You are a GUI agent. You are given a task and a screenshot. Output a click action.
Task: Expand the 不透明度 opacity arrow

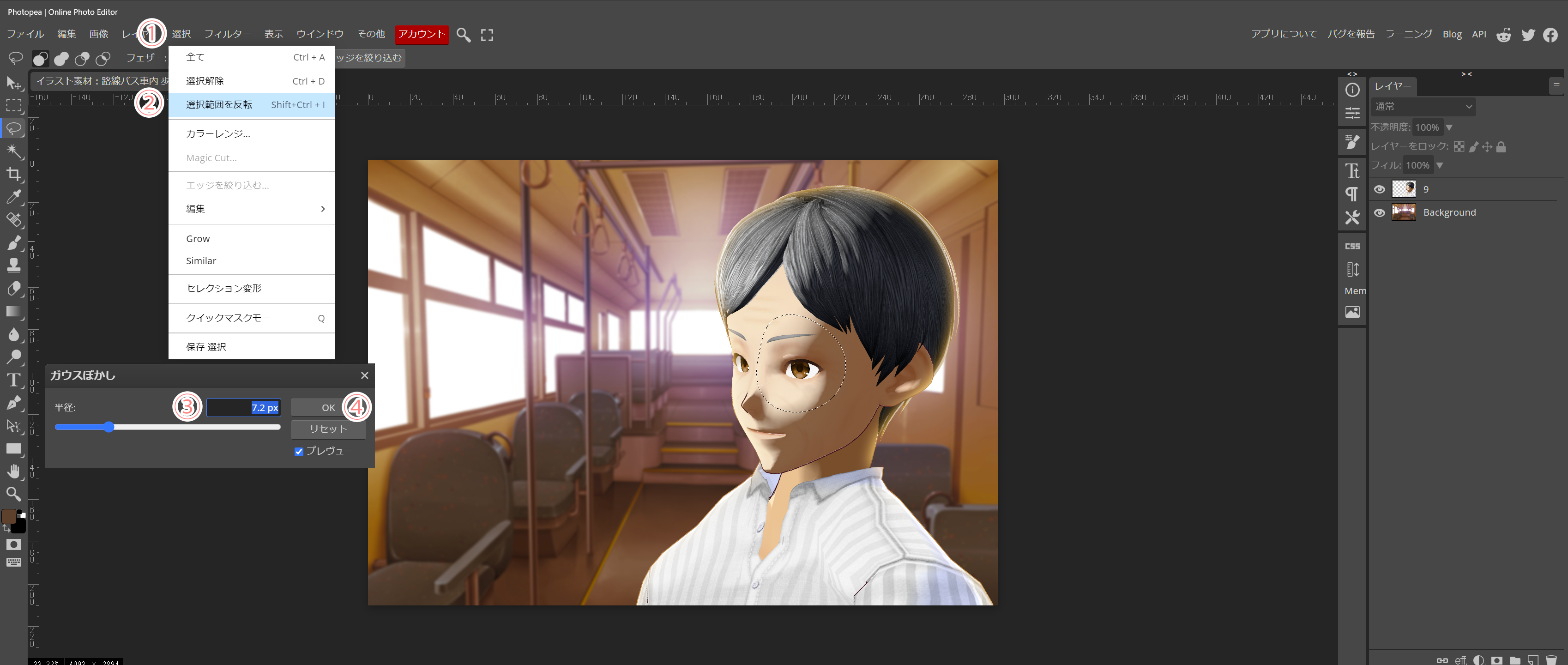click(x=1449, y=127)
